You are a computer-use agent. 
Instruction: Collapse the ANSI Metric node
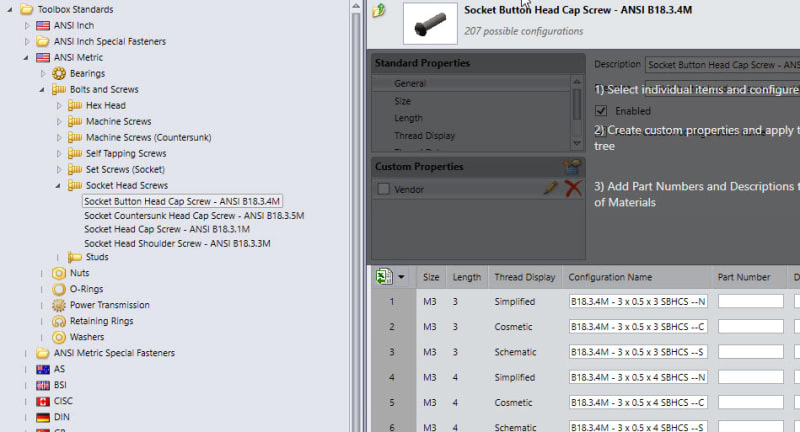tap(26, 58)
